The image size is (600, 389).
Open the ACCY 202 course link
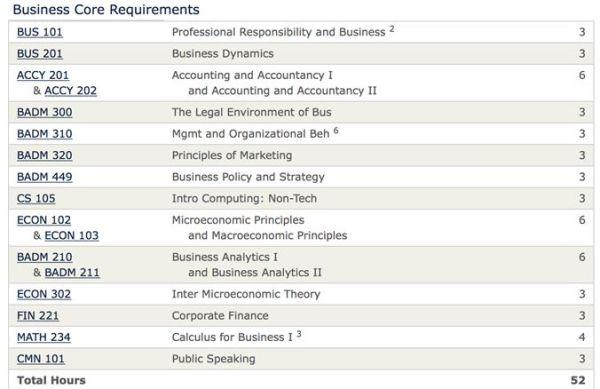(70, 91)
